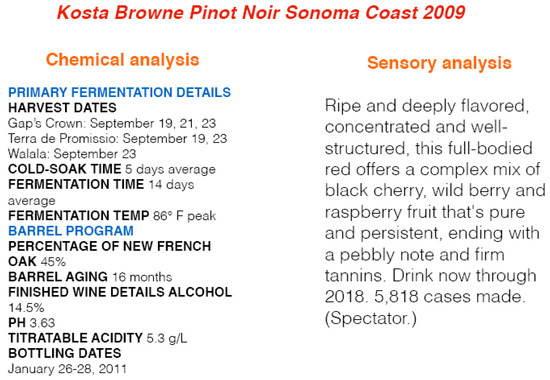Screen dimensions: 550x380
Task: Click the Harvest Dates label
Action: pos(62,108)
